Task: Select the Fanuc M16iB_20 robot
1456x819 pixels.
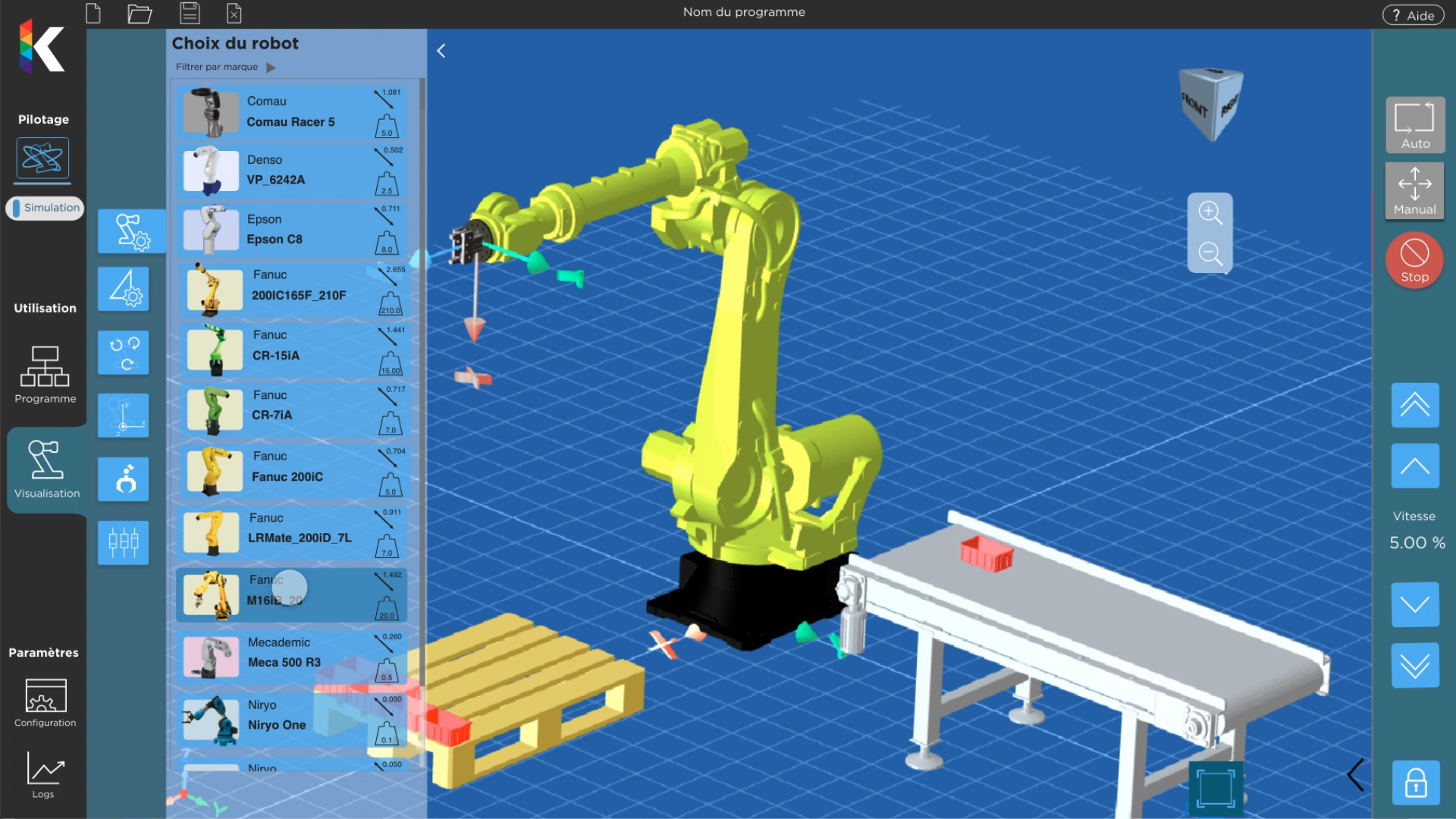Action: click(292, 595)
